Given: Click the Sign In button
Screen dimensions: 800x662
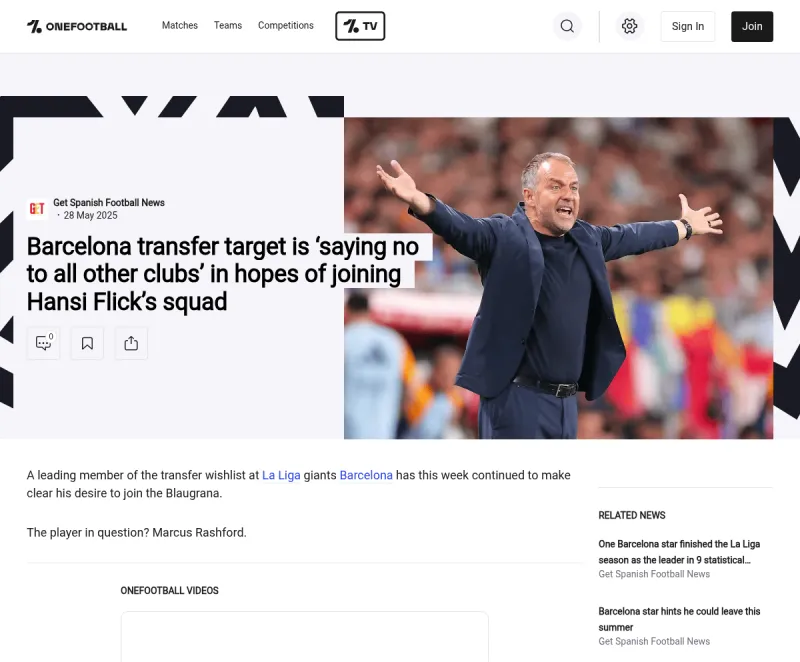Looking at the screenshot, I should [x=688, y=27].
